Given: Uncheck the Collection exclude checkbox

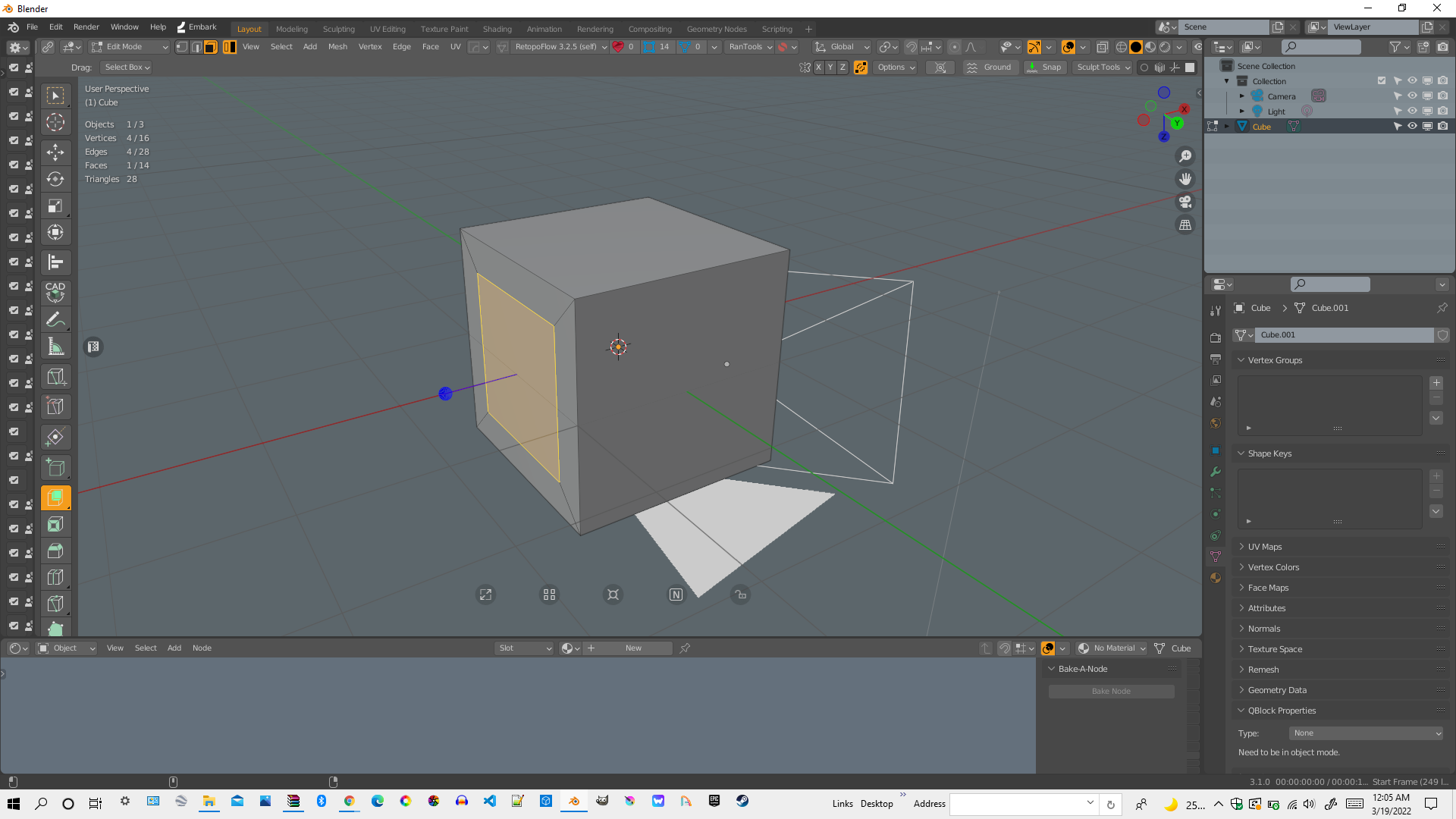Looking at the screenshot, I should click(x=1382, y=81).
